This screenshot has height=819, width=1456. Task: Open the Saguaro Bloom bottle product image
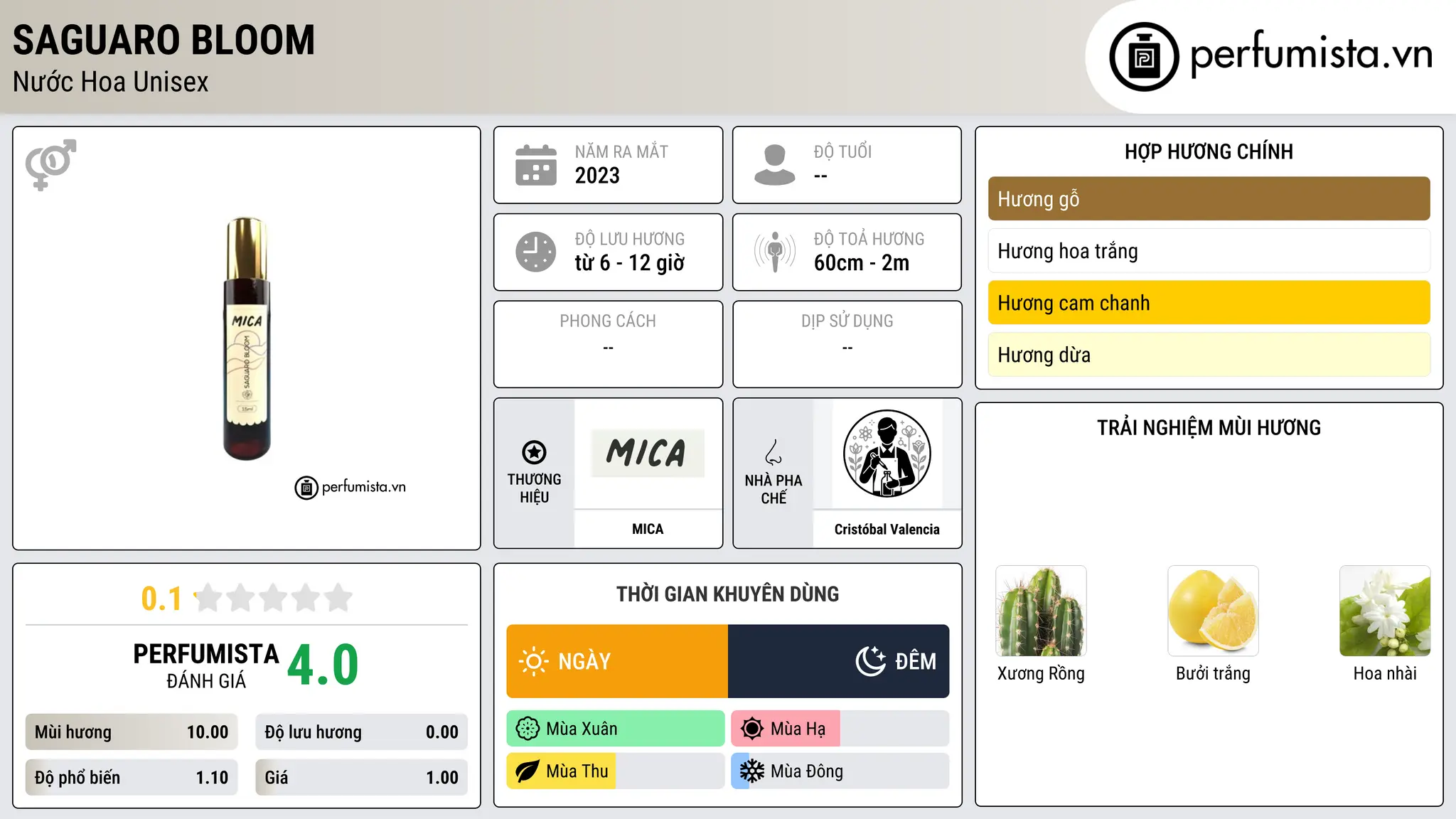(247, 338)
